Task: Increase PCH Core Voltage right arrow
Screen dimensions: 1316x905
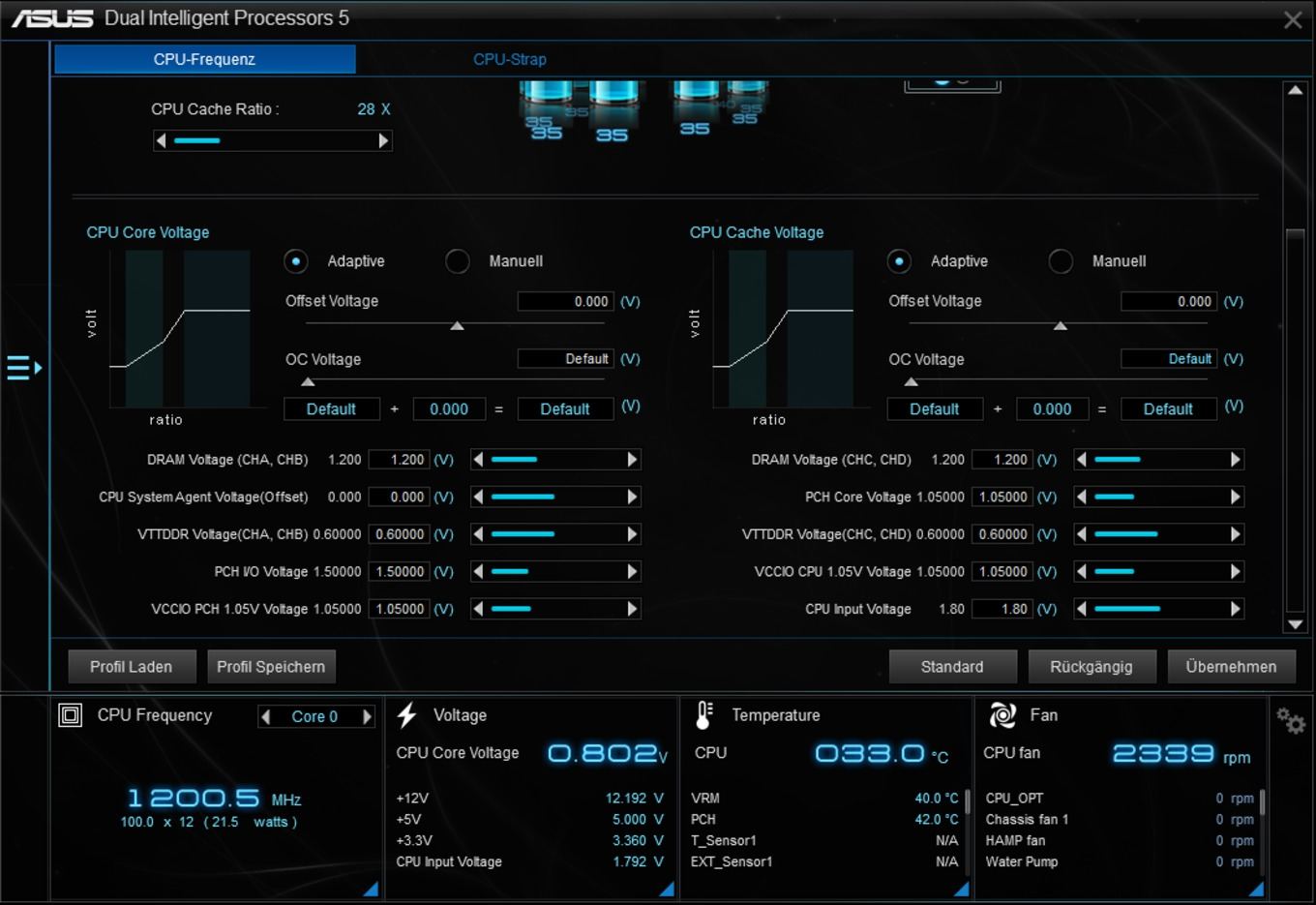Action: click(x=1235, y=497)
